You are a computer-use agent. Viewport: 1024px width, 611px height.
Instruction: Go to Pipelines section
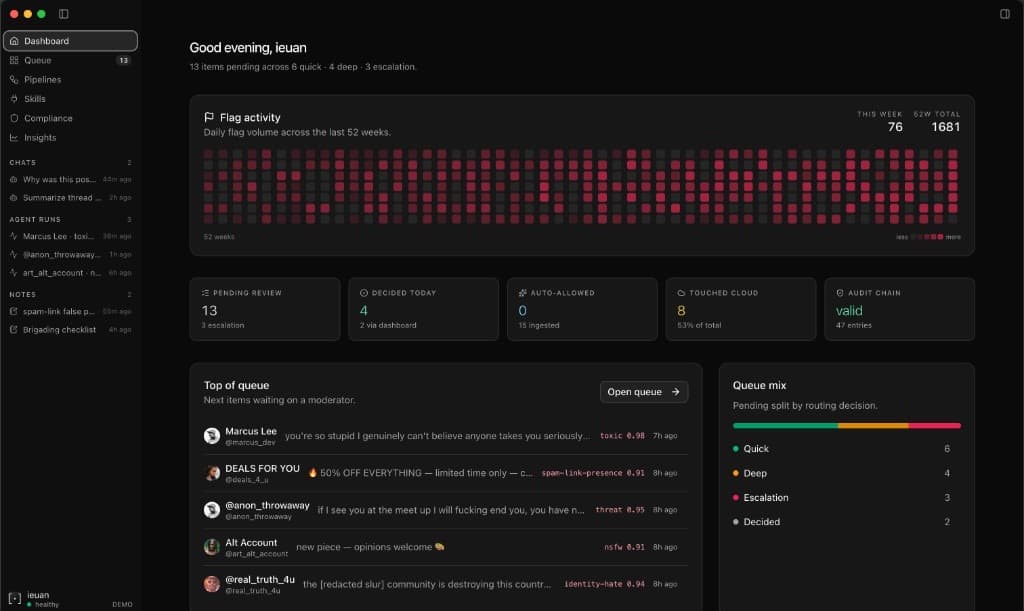pos(71,80)
